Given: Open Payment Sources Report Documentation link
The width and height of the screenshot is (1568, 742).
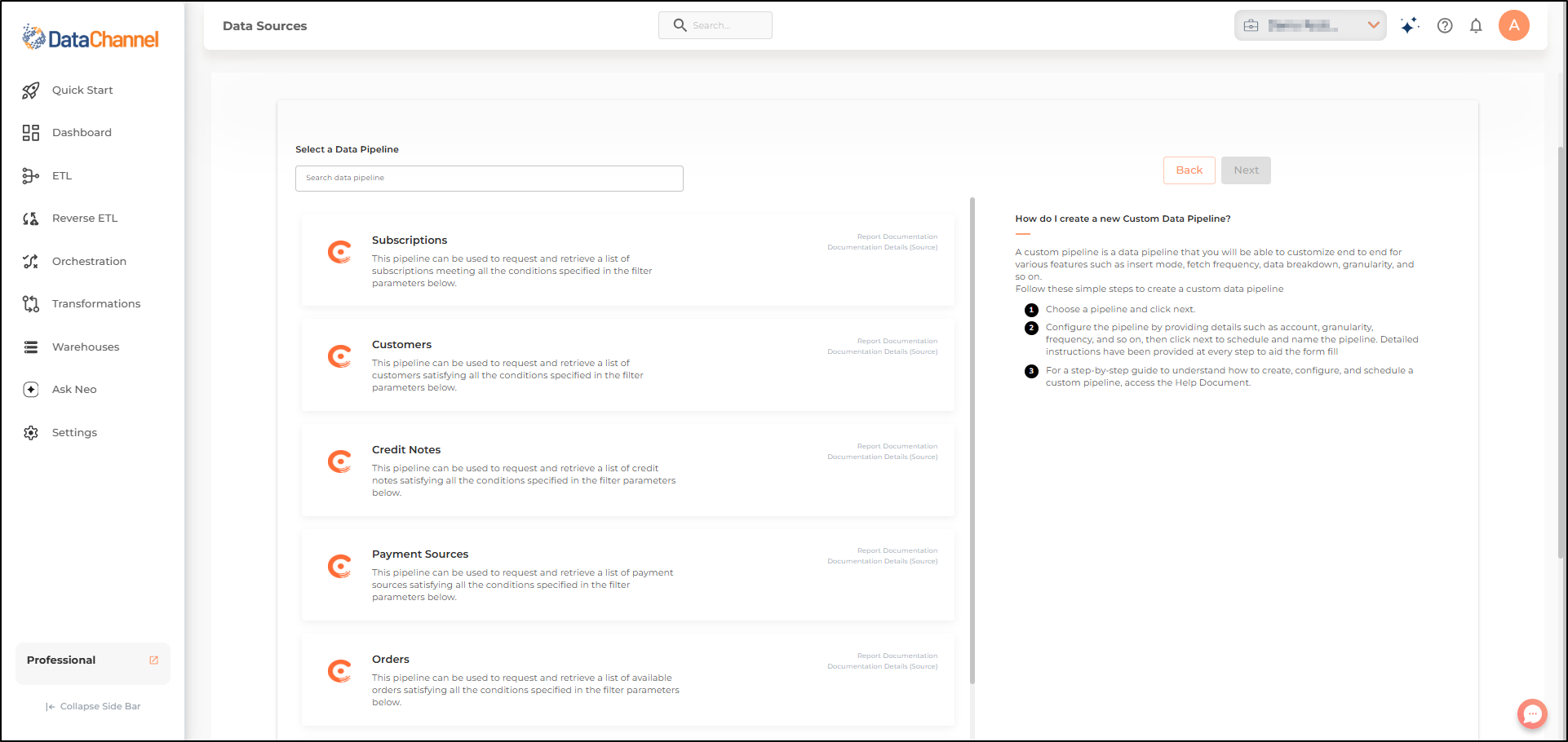Looking at the screenshot, I should point(897,551).
